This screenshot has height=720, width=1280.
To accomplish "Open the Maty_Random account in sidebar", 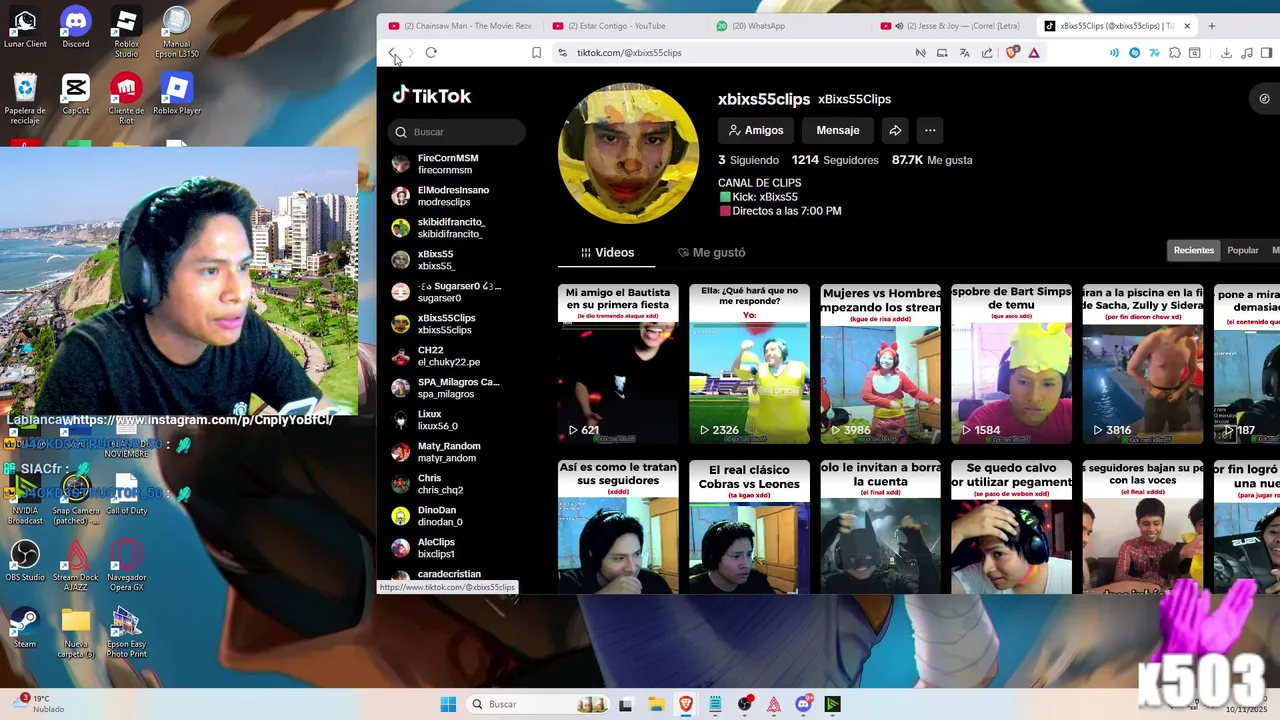I will [x=455, y=452].
